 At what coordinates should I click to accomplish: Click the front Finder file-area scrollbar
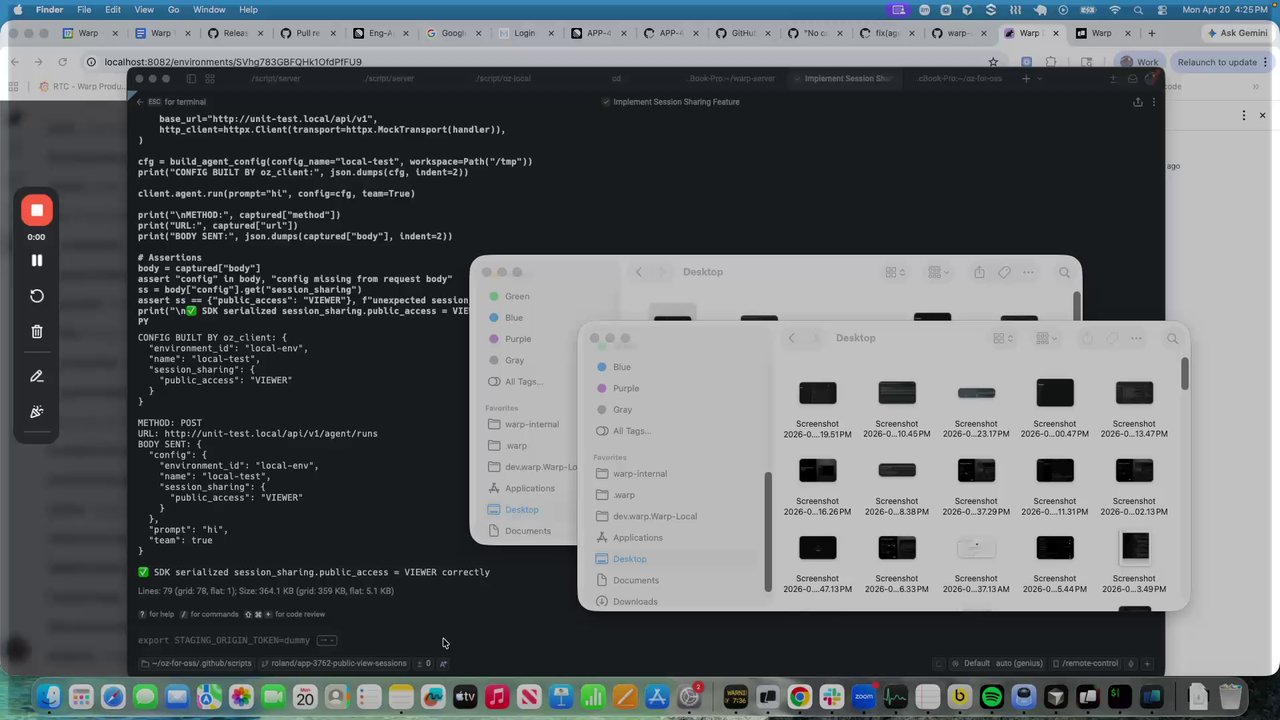pyautogui.click(x=1184, y=373)
